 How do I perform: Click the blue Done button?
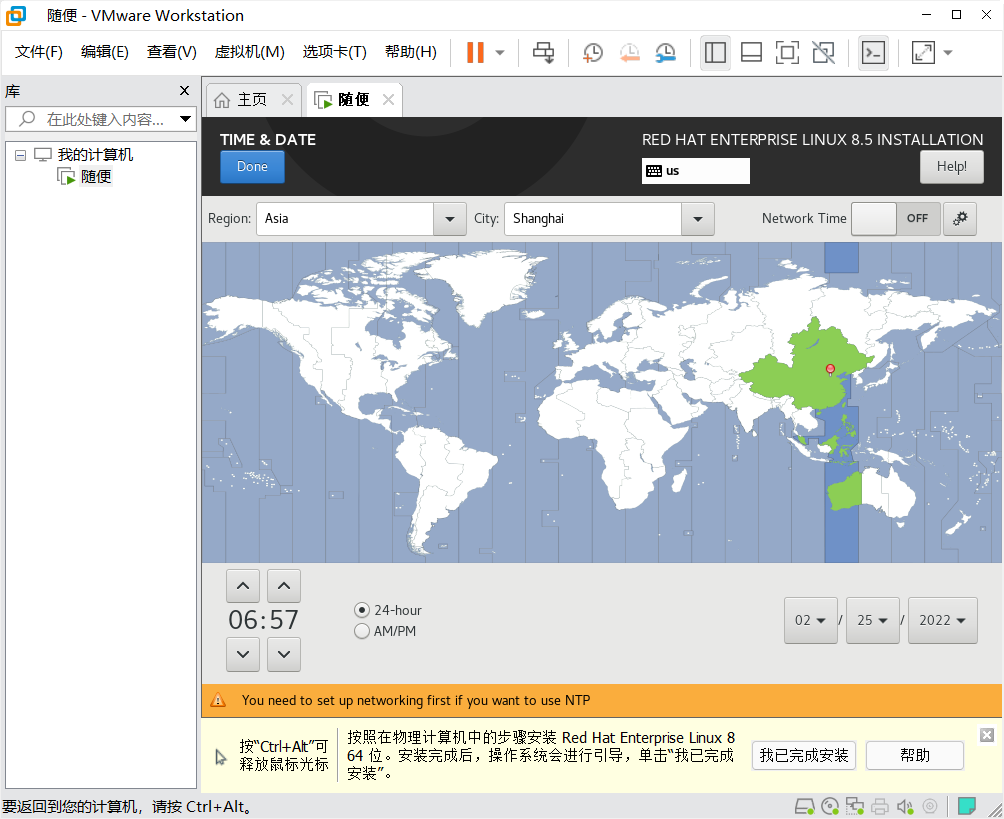(x=252, y=166)
